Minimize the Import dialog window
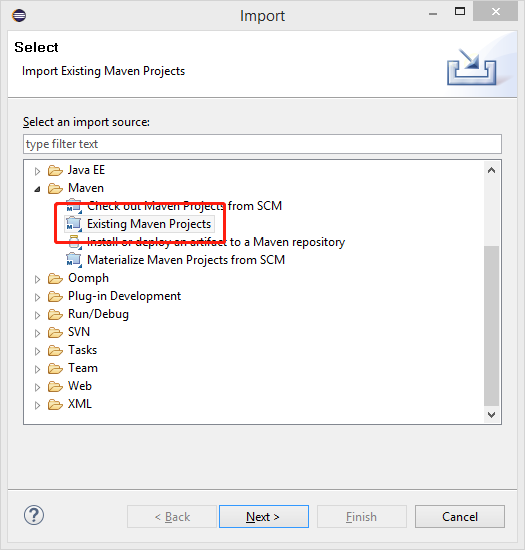The height and width of the screenshot is (550, 525). coord(433,13)
